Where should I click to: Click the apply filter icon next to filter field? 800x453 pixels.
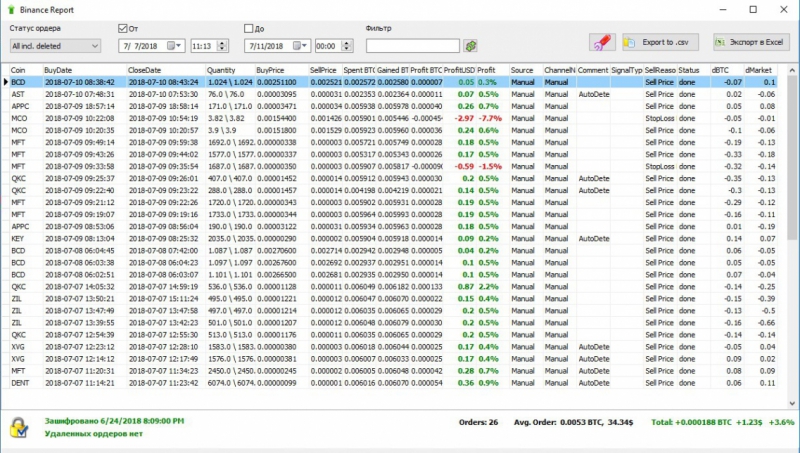(x=470, y=46)
